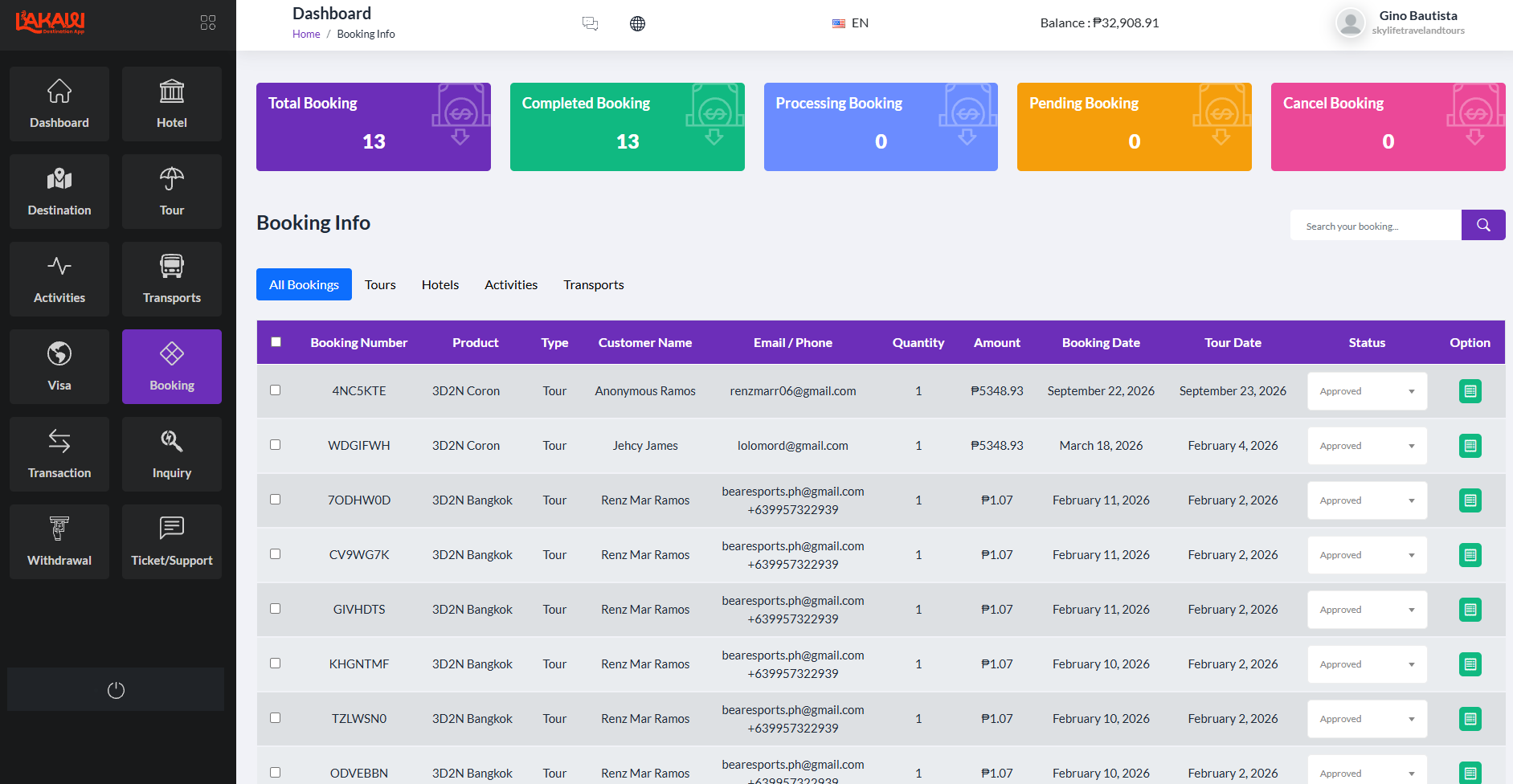
Task: Open the Tour umbrella tile
Action: pyautogui.click(x=172, y=192)
